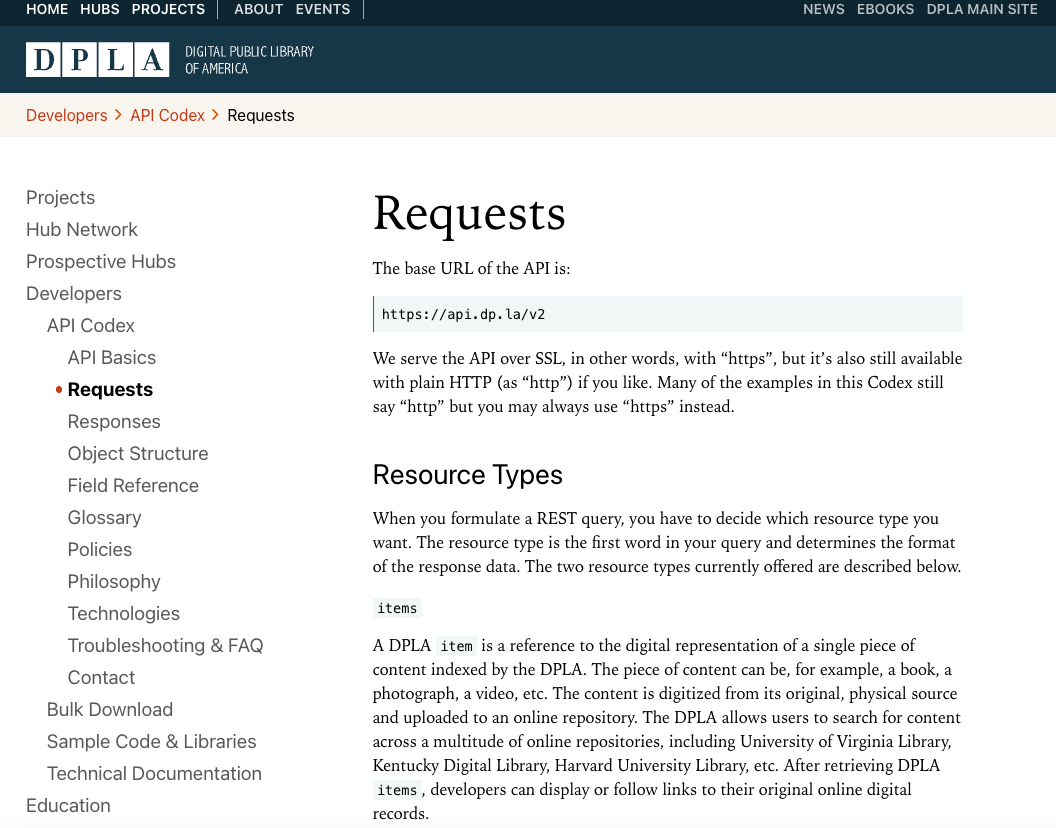Open Sample Code & Libraries sidebar link
This screenshot has width=1056, height=828.
tap(152, 742)
